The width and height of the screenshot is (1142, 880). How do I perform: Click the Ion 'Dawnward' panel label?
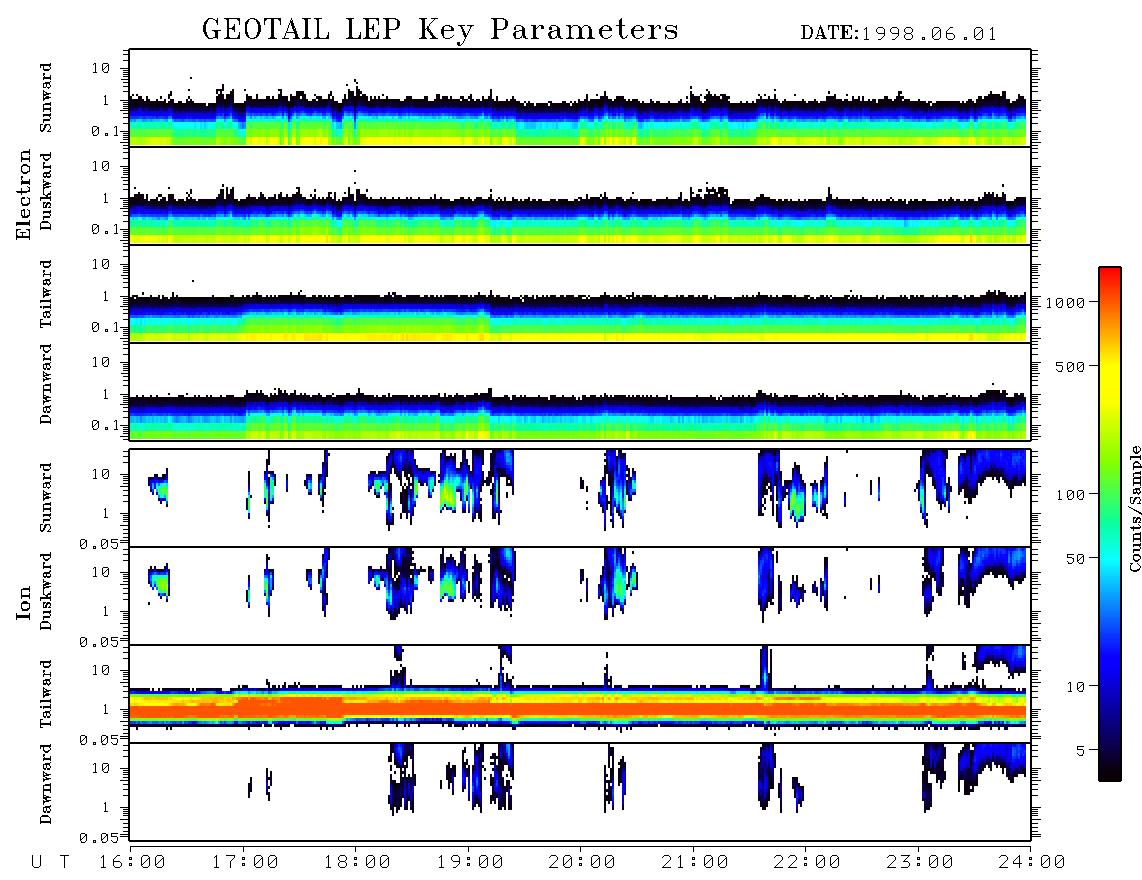click(x=45, y=784)
